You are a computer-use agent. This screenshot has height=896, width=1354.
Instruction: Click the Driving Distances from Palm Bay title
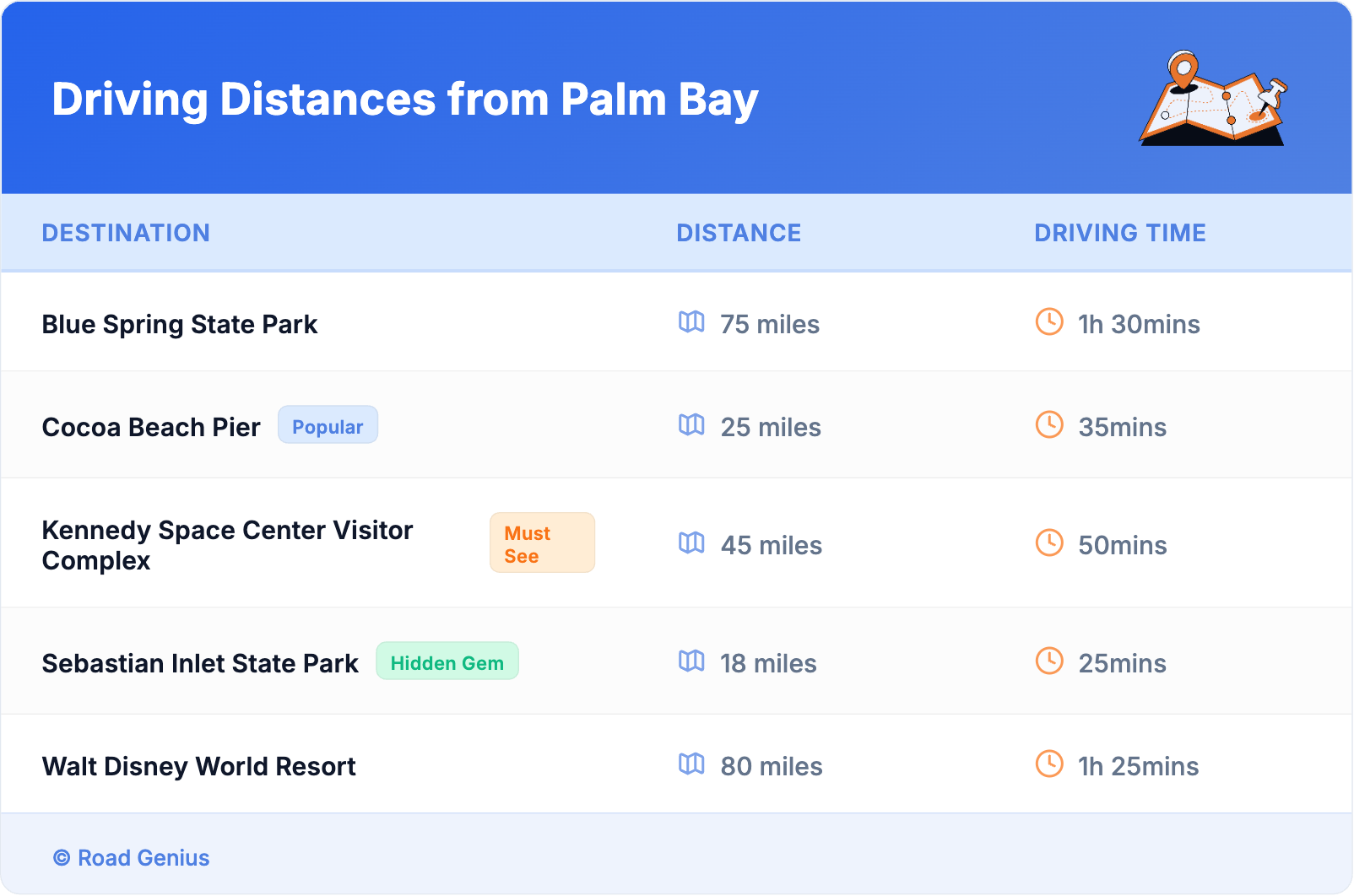[405, 100]
